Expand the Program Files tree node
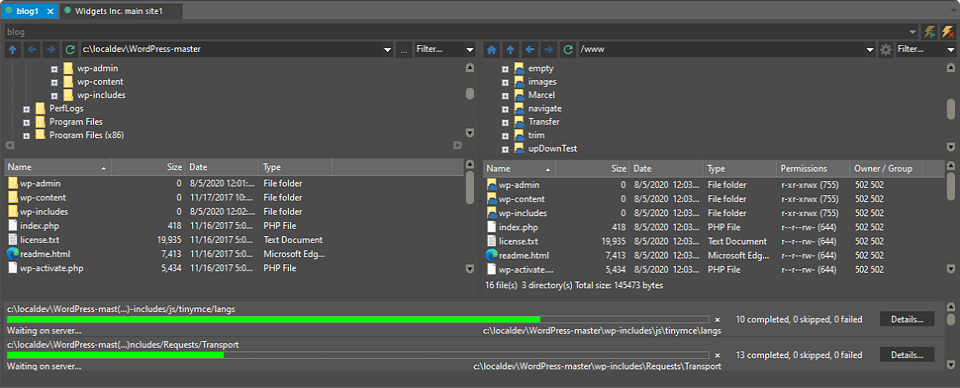This screenshot has width=960, height=388. pyautogui.click(x=26, y=122)
